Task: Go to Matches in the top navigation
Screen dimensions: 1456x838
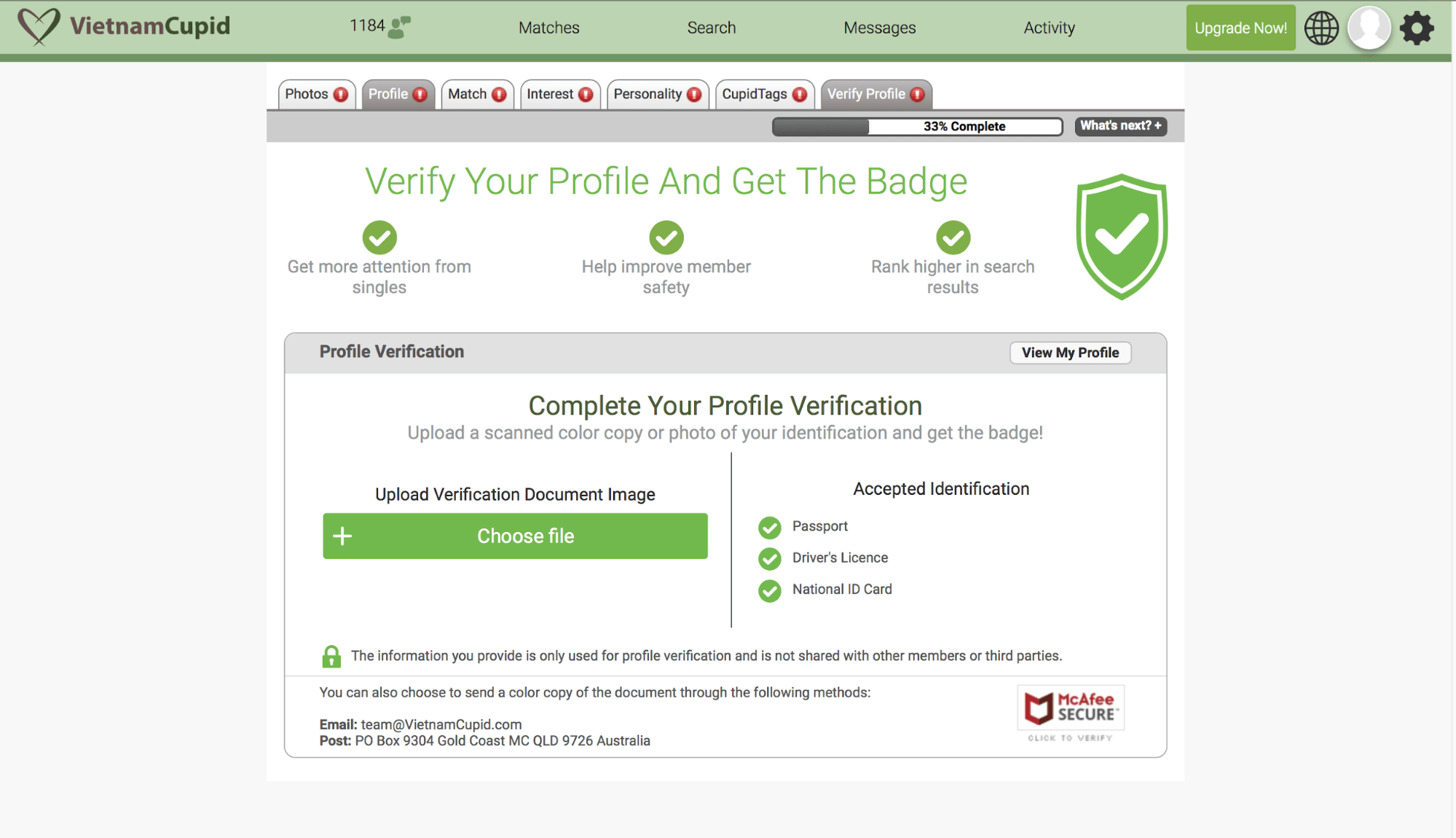Action: pos(549,28)
